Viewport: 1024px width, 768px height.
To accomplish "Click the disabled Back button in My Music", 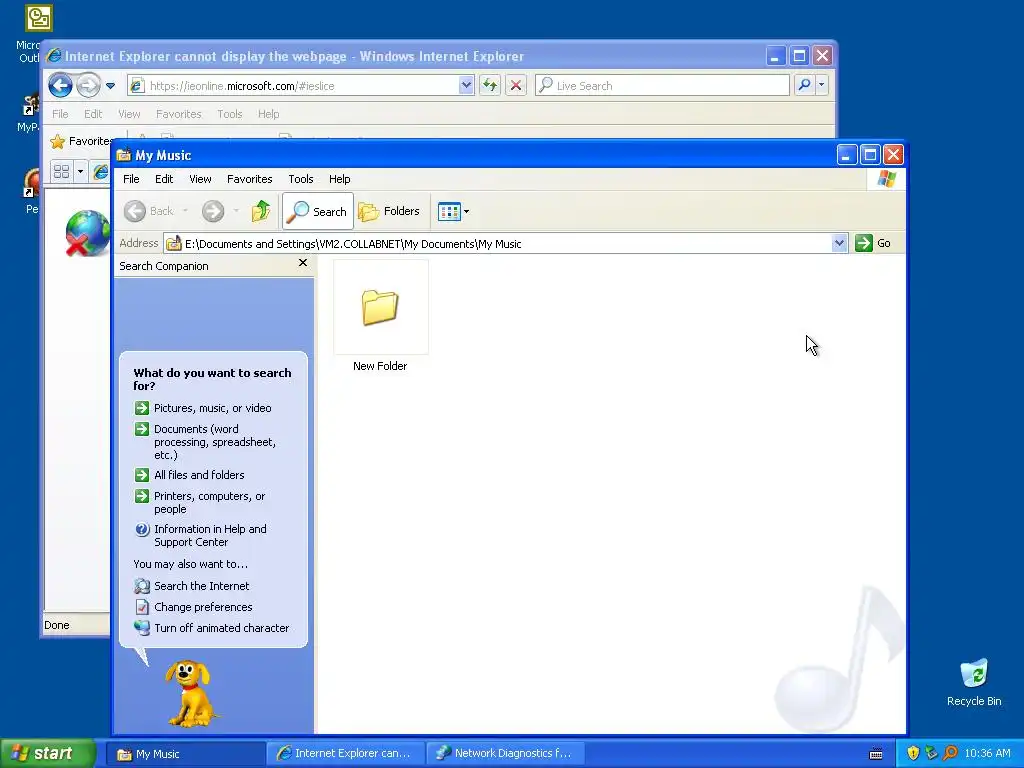I will (150, 211).
